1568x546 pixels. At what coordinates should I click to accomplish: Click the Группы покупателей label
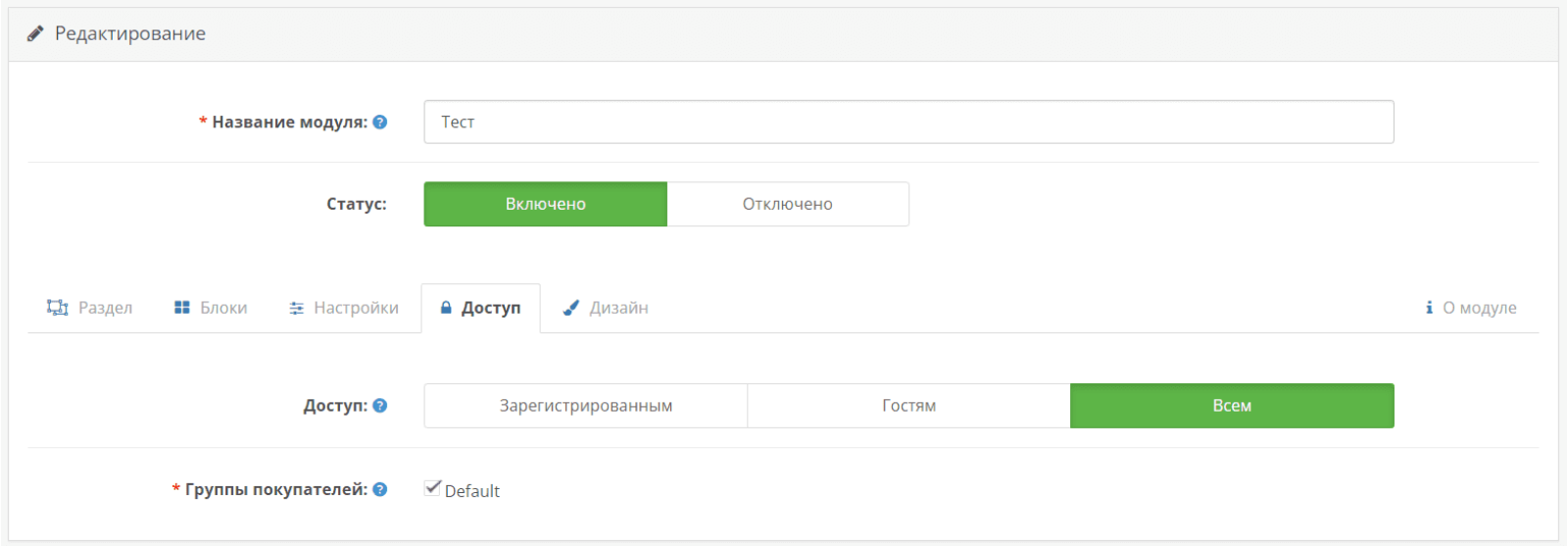[x=276, y=489]
